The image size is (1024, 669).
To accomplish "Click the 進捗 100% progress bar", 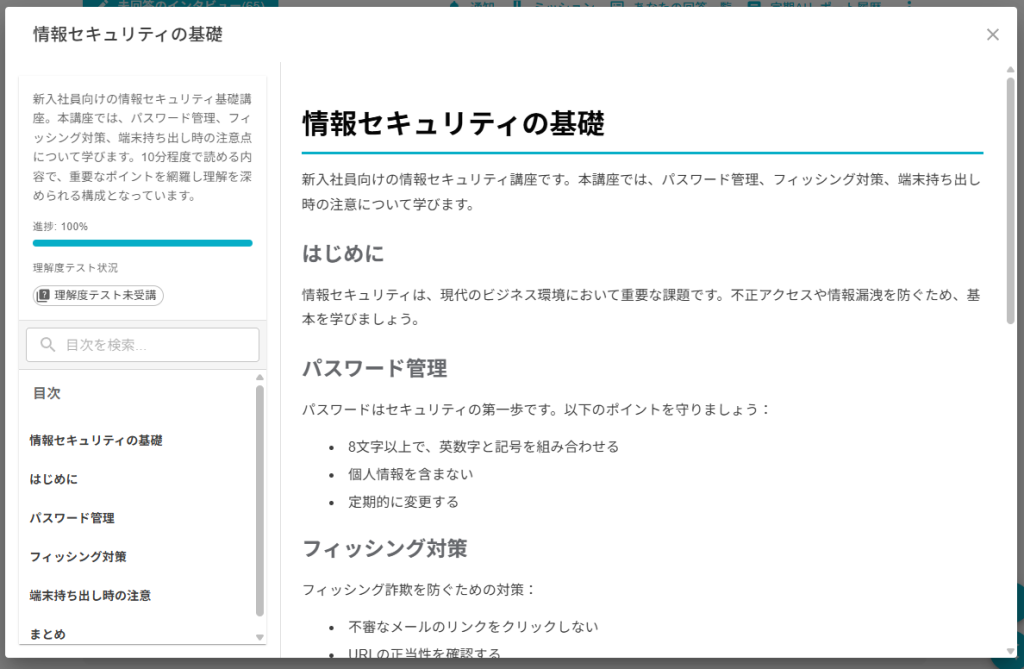I will tap(142, 243).
